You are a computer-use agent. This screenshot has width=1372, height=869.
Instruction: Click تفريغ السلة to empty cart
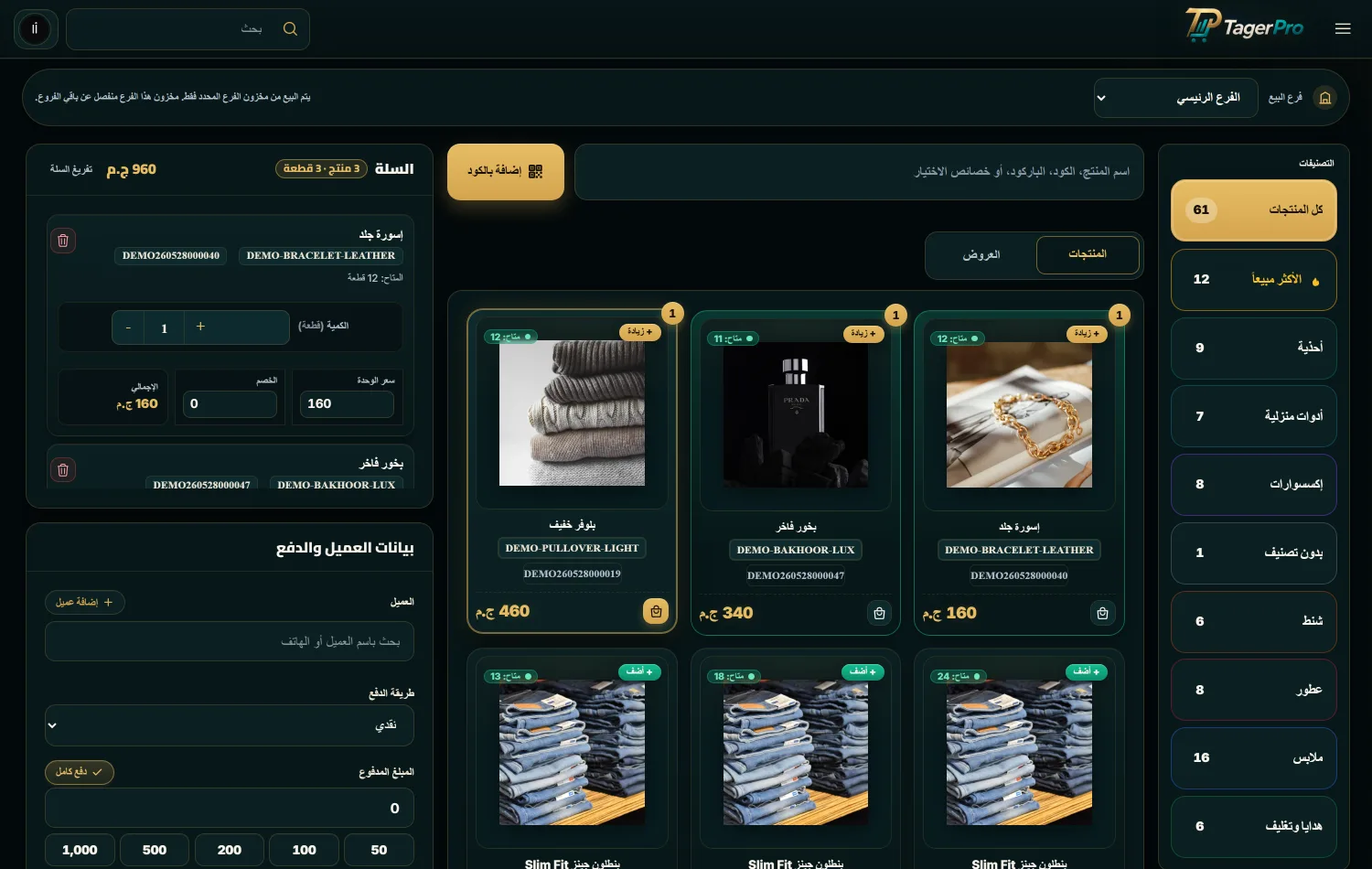[x=71, y=169]
